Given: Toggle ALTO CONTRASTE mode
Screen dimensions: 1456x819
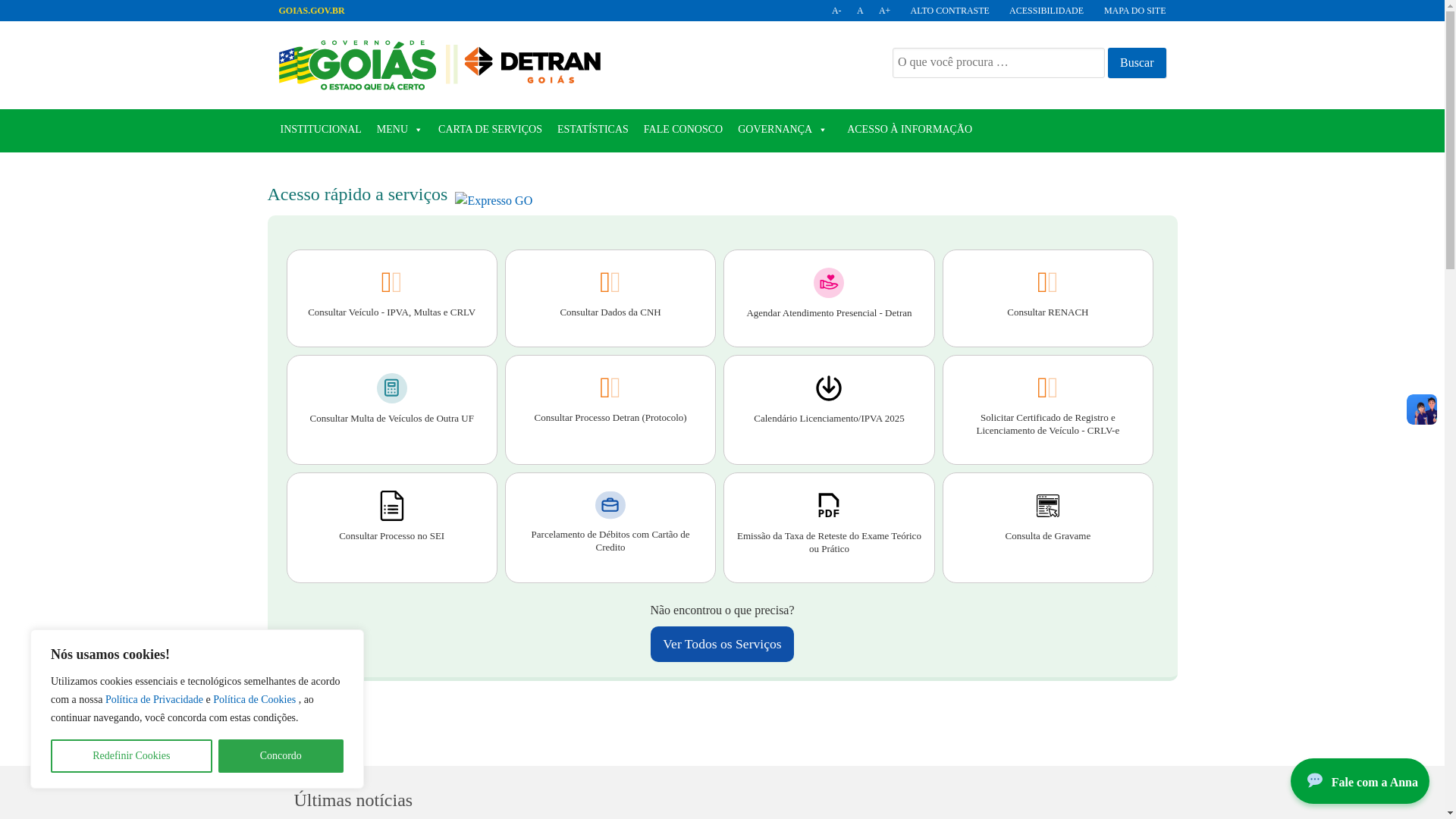Looking at the screenshot, I should point(949,11).
